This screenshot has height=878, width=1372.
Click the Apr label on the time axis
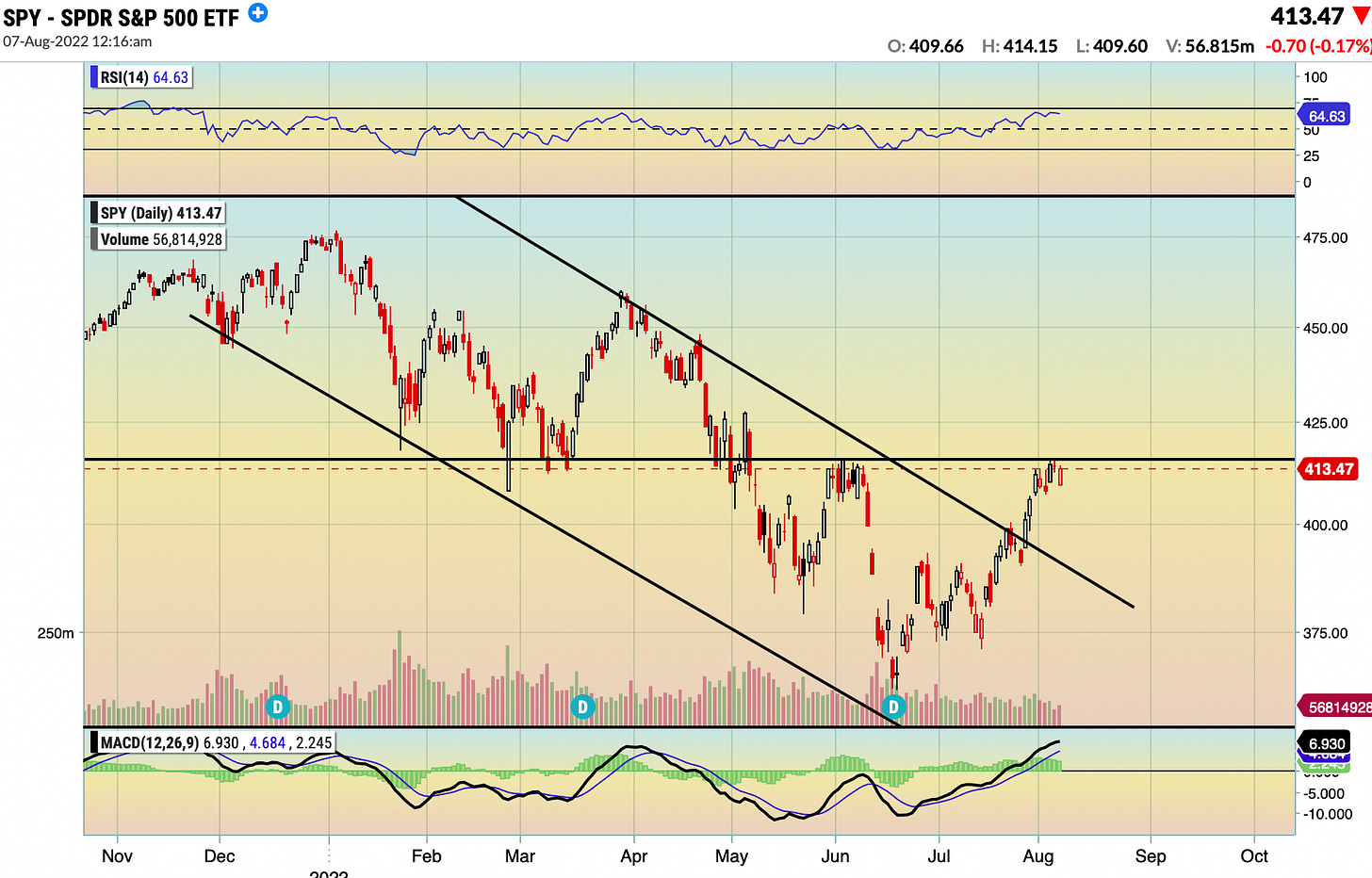[634, 856]
